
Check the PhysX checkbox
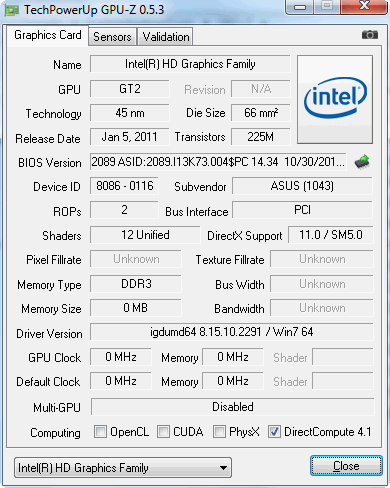(x=219, y=432)
